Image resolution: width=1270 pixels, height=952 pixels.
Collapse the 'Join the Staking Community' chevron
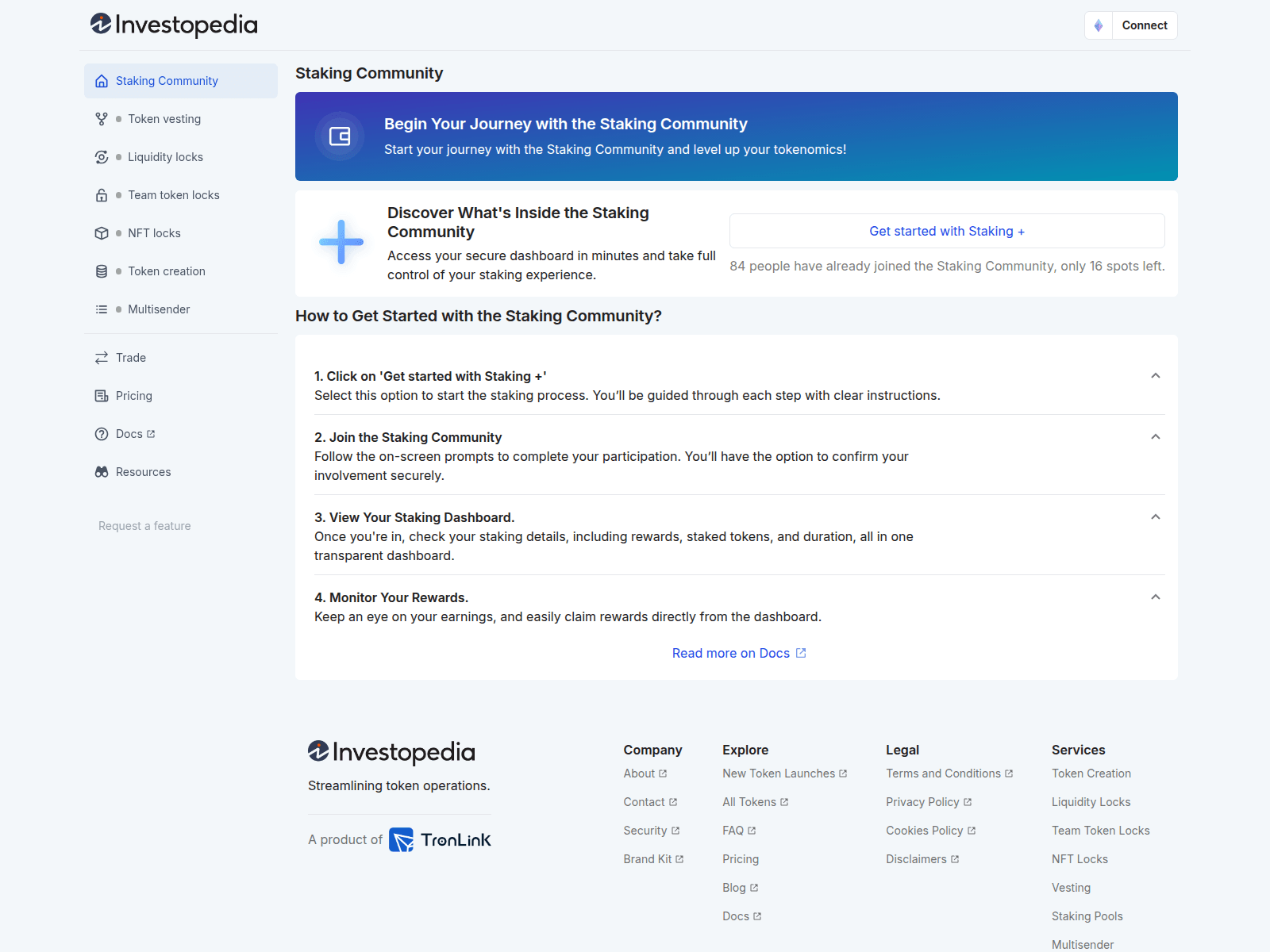coord(1156,437)
